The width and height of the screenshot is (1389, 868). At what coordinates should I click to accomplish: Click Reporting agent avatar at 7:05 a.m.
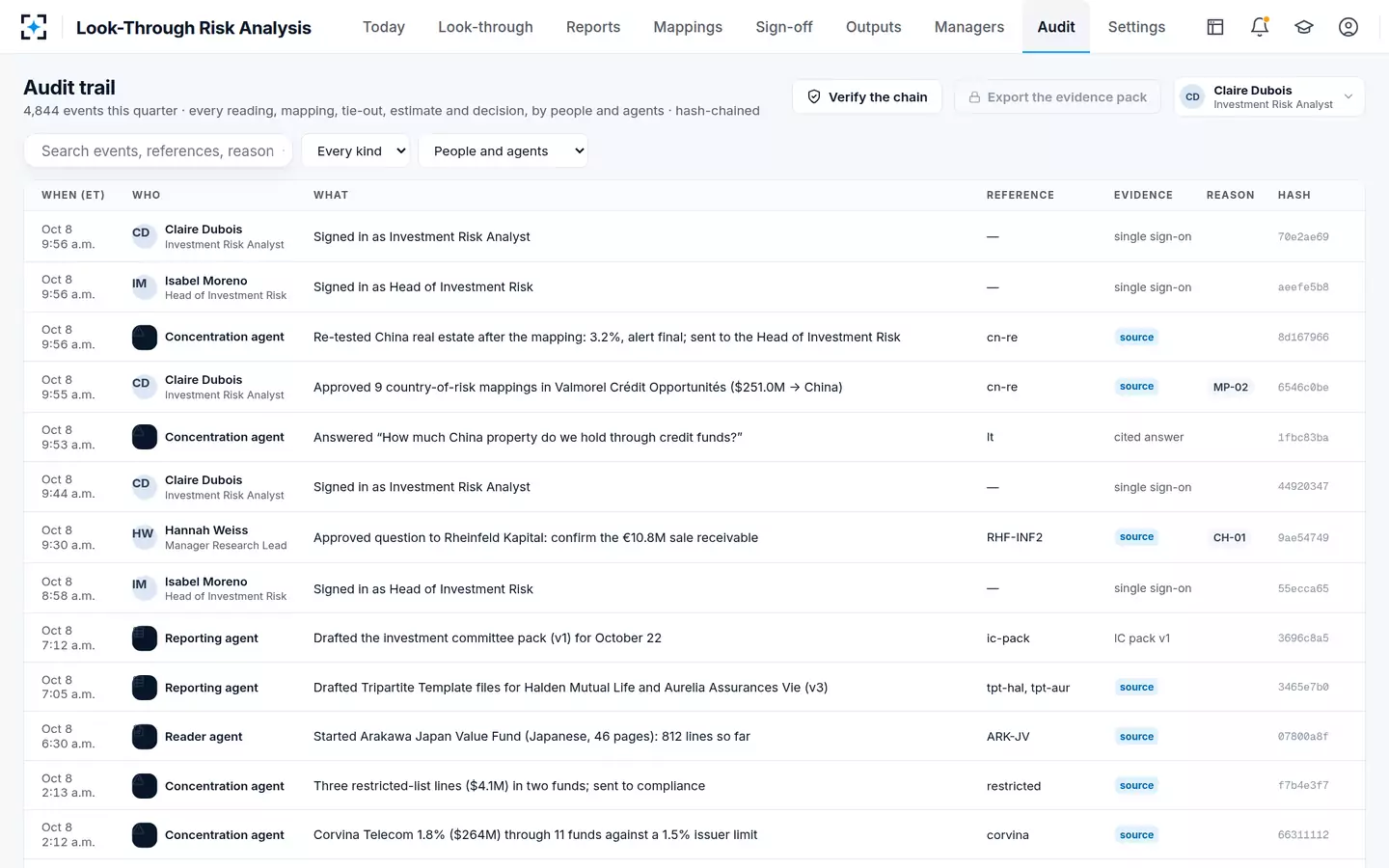coord(145,688)
